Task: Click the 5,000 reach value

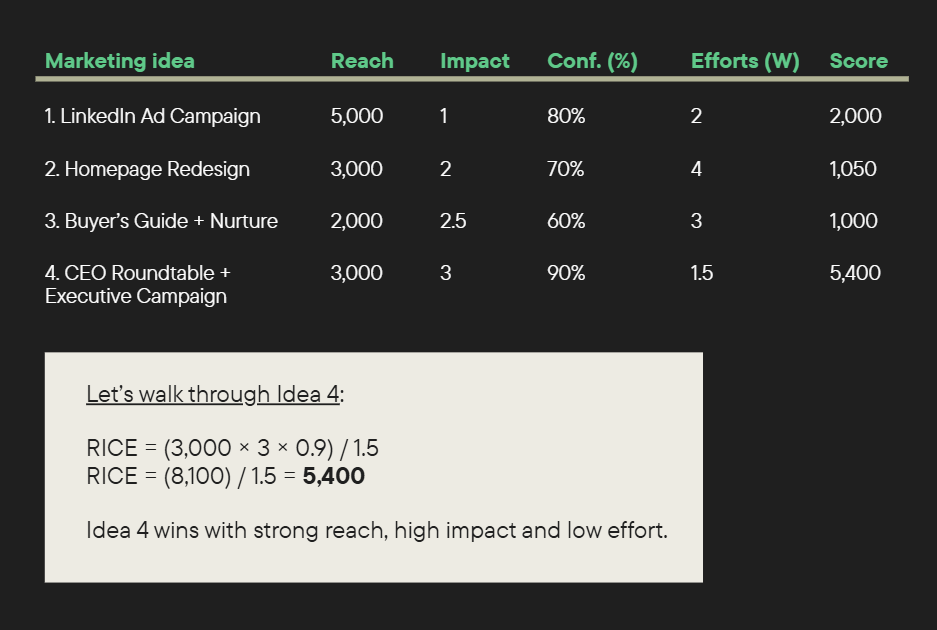Action: (357, 116)
